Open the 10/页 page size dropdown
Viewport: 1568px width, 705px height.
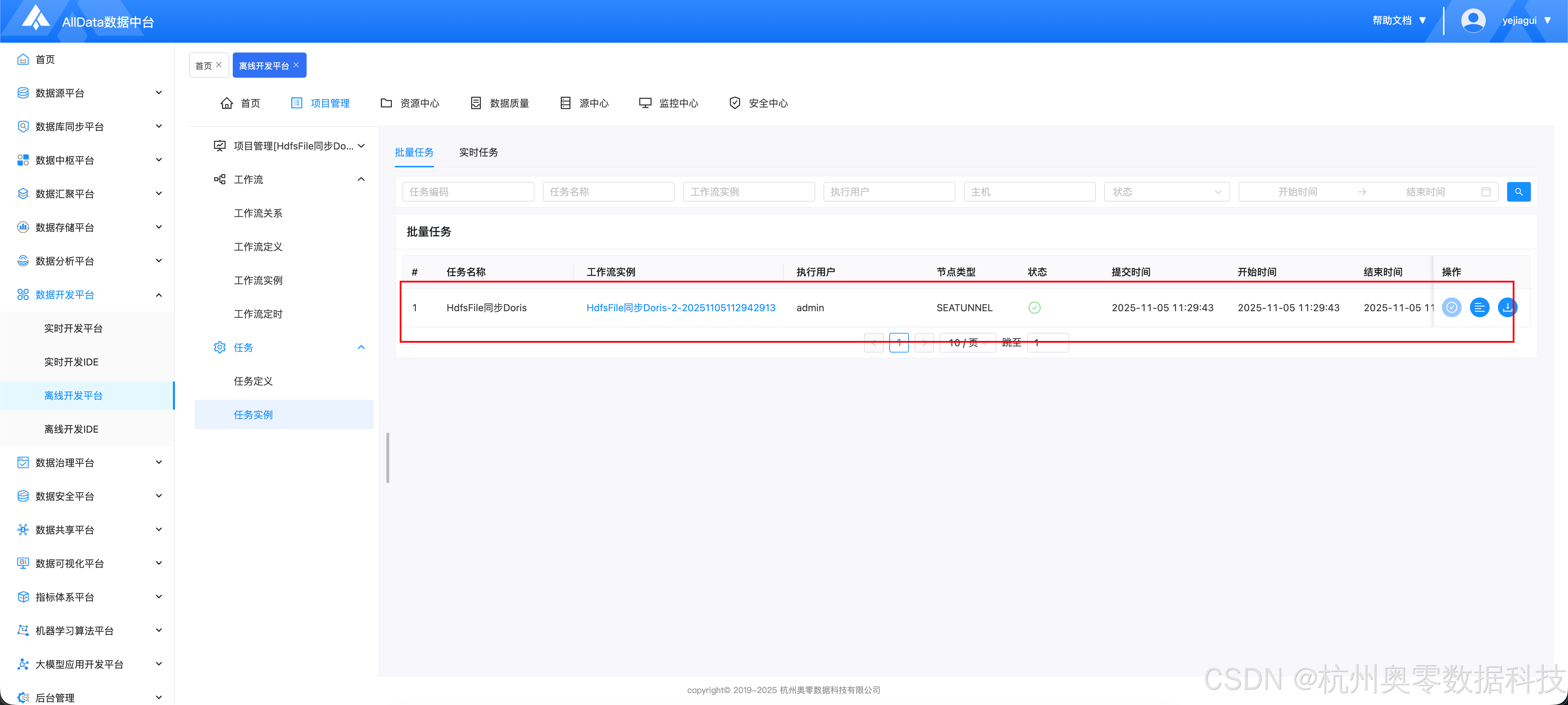point(967,343)
